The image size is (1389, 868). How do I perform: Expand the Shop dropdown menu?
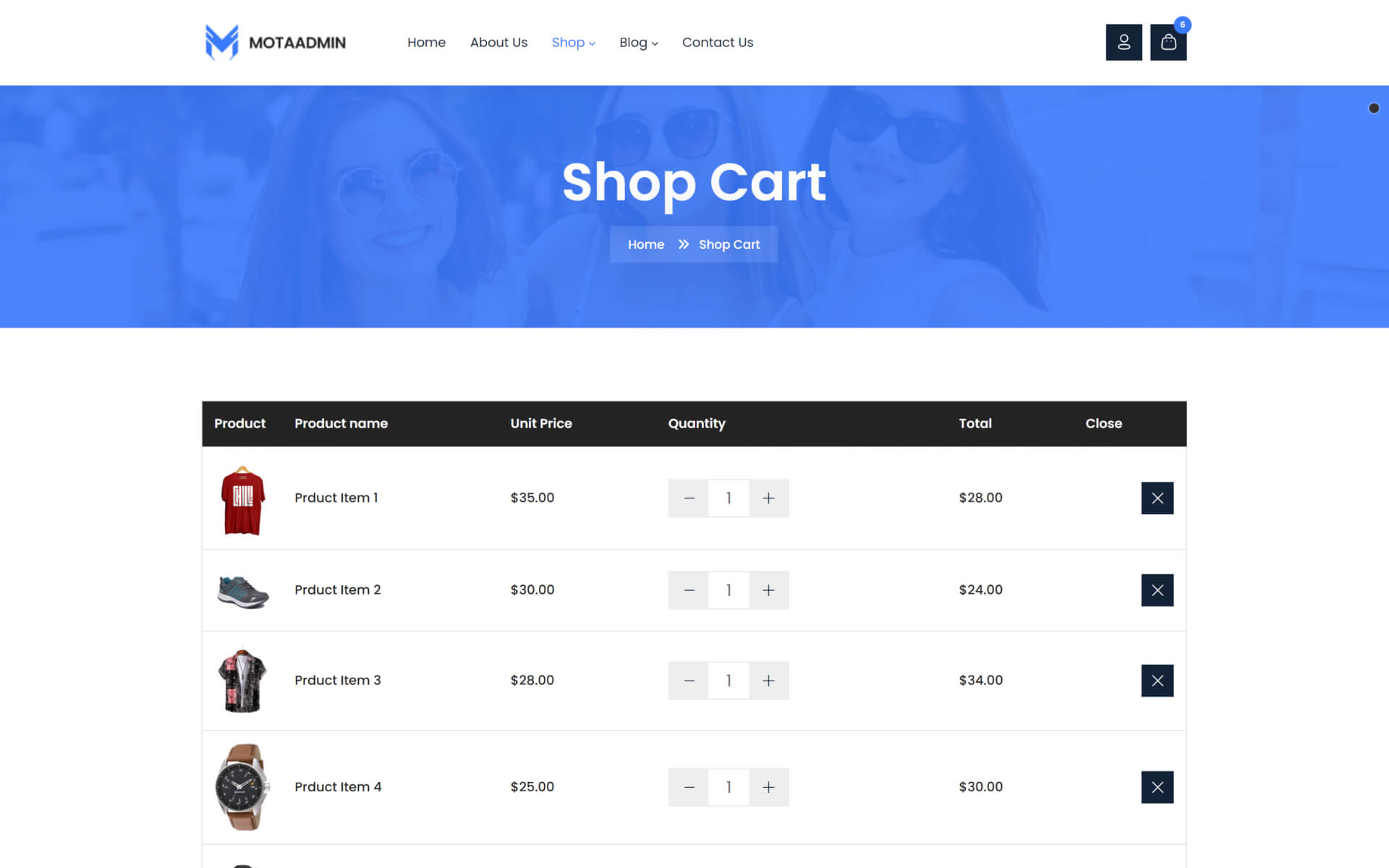pos(573,43)
